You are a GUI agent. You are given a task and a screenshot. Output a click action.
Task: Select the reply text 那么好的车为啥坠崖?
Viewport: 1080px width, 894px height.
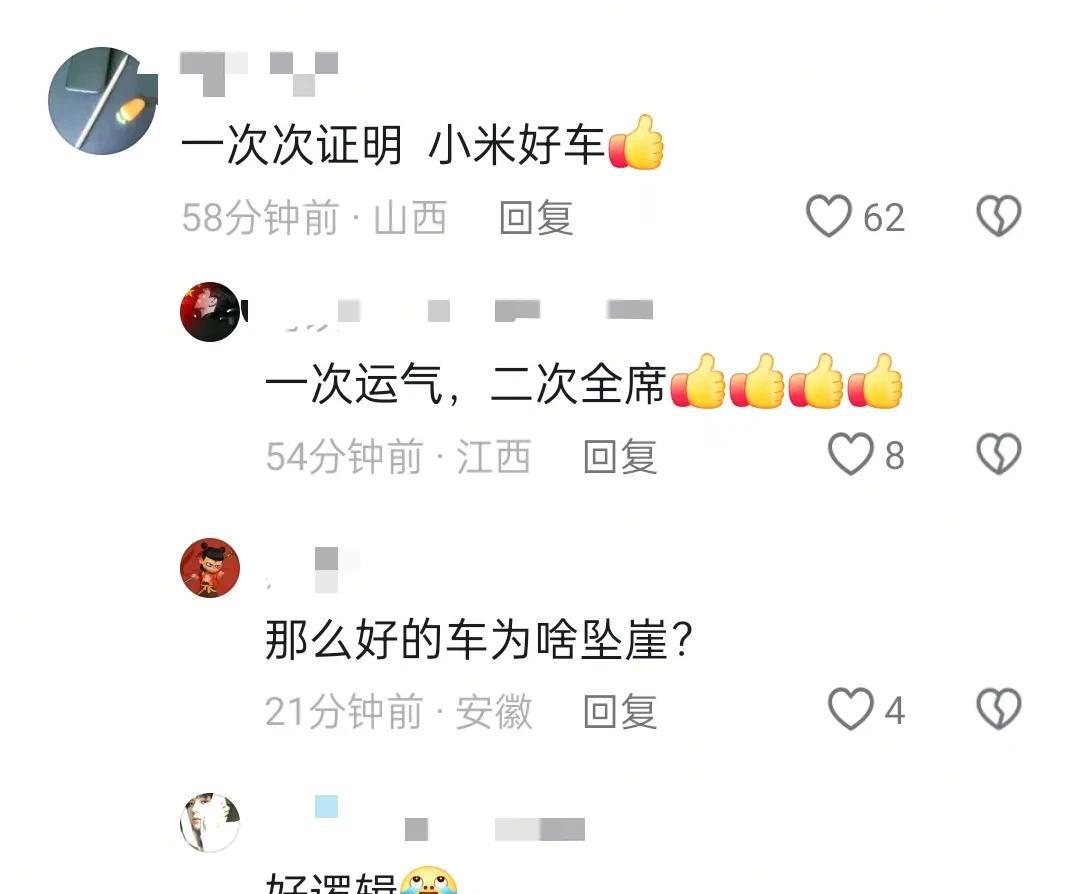tap(479, 639)
